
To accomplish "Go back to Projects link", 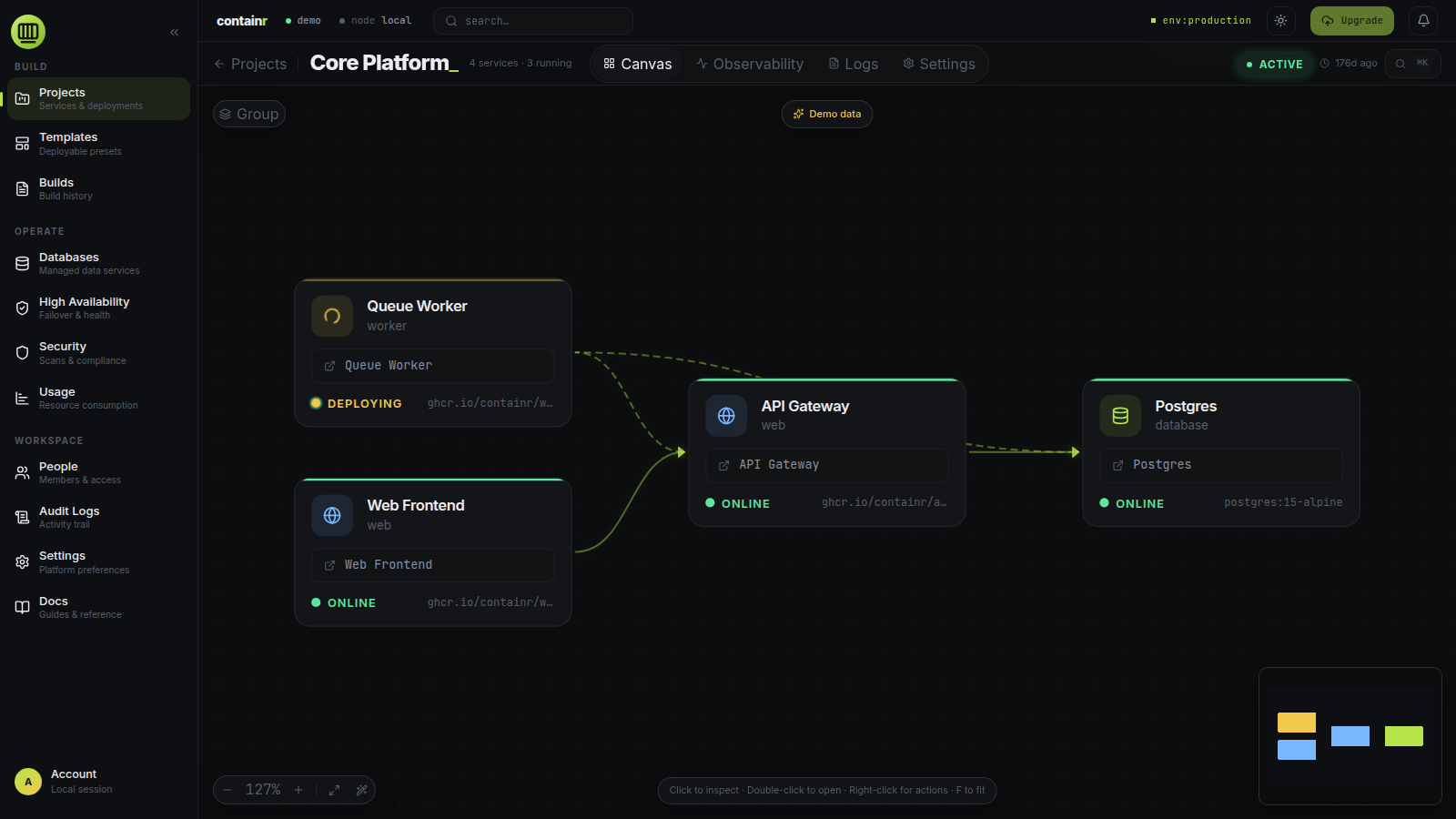I will [x=250, y=64].
